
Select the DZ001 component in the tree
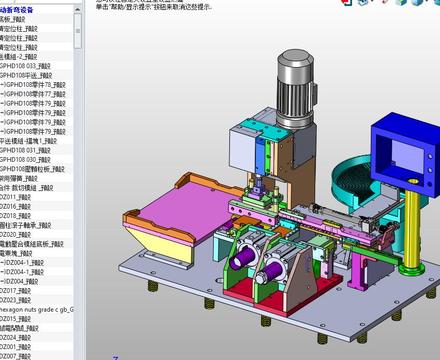pyautogui.click(x=15, y=347)
